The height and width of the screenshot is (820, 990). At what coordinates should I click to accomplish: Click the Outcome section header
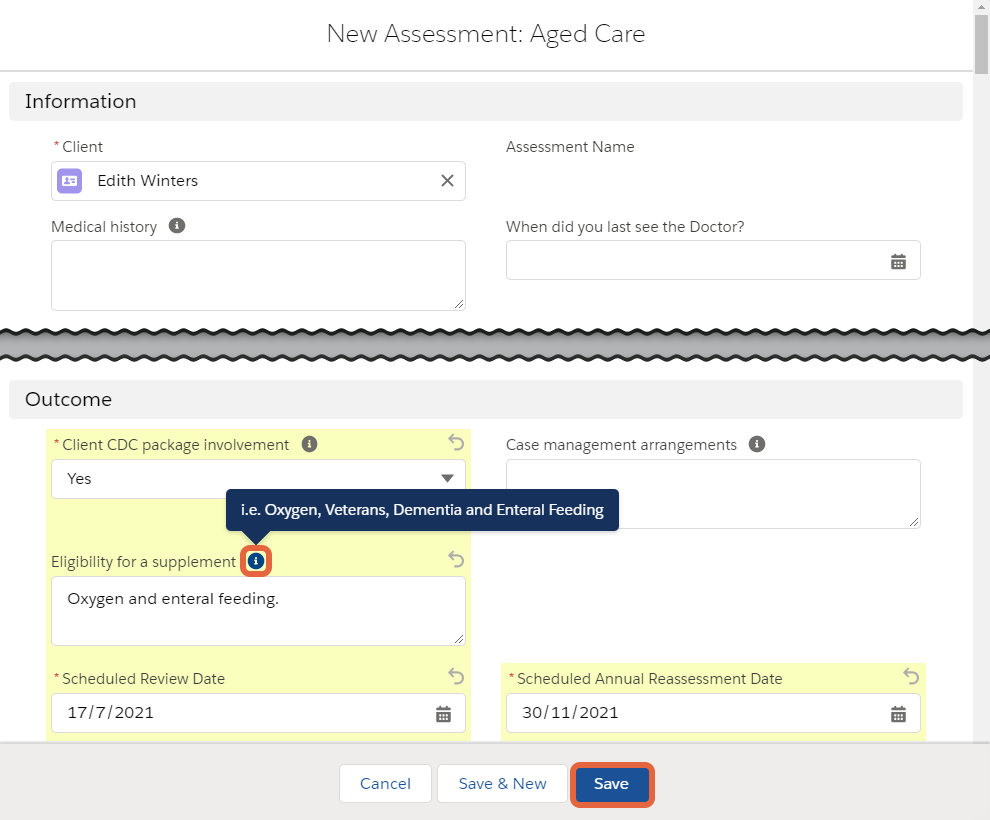pyautogui.click(x=486, y=400)
